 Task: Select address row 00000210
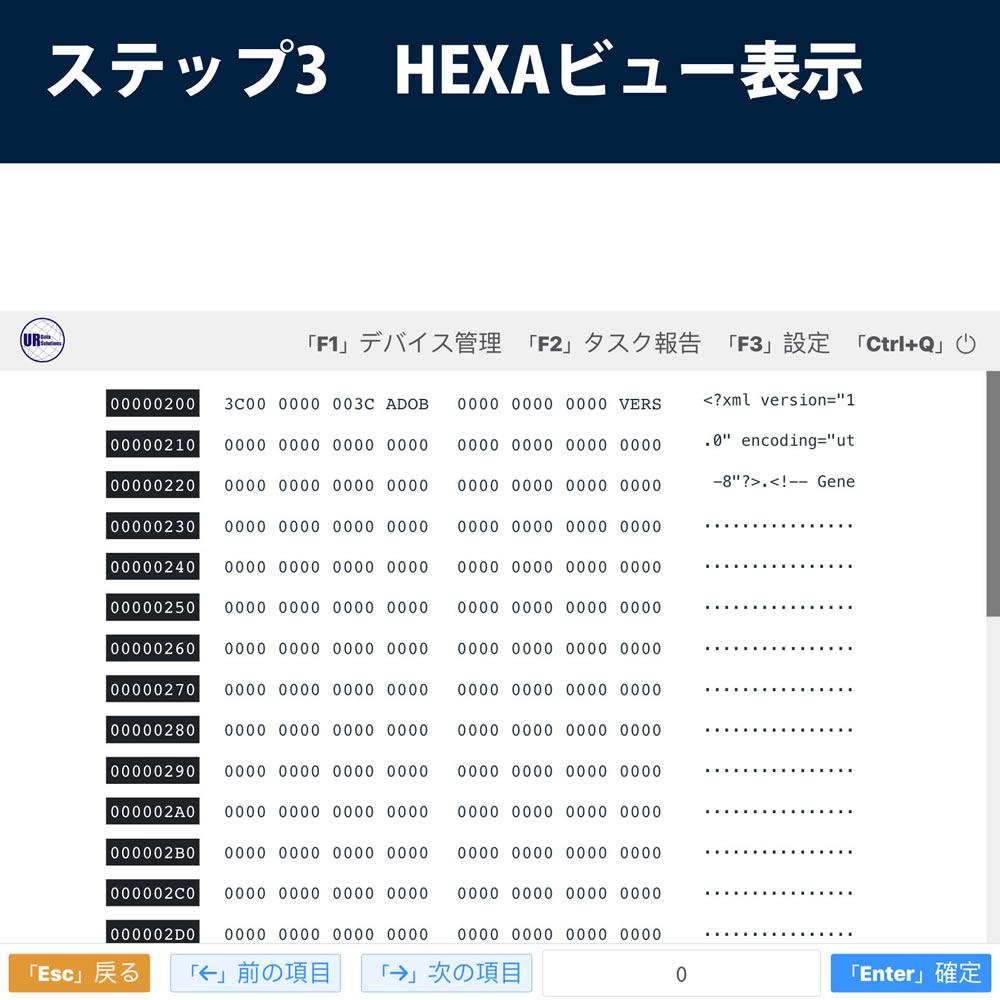(153, 445)
